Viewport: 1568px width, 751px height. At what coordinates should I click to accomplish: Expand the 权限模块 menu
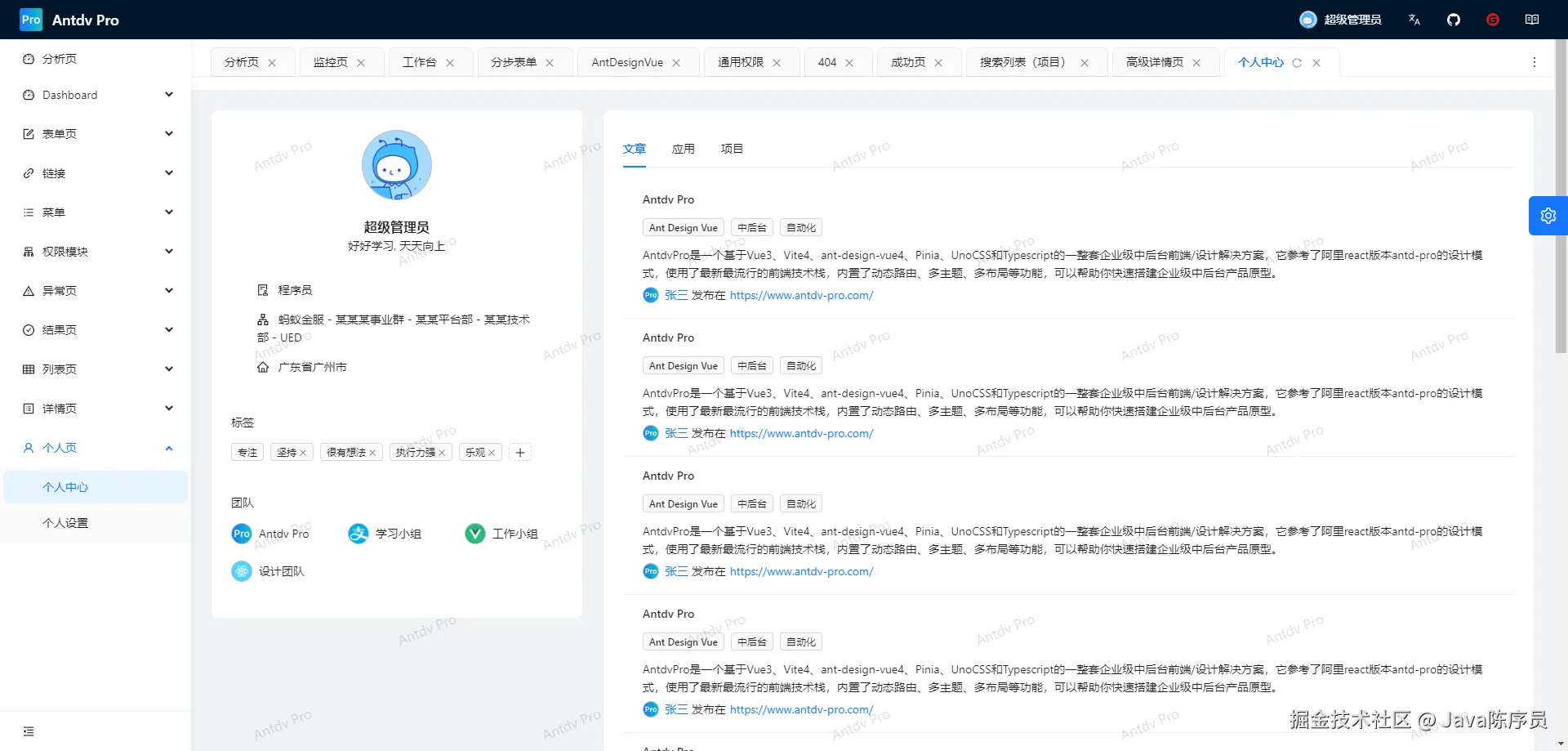96,252
